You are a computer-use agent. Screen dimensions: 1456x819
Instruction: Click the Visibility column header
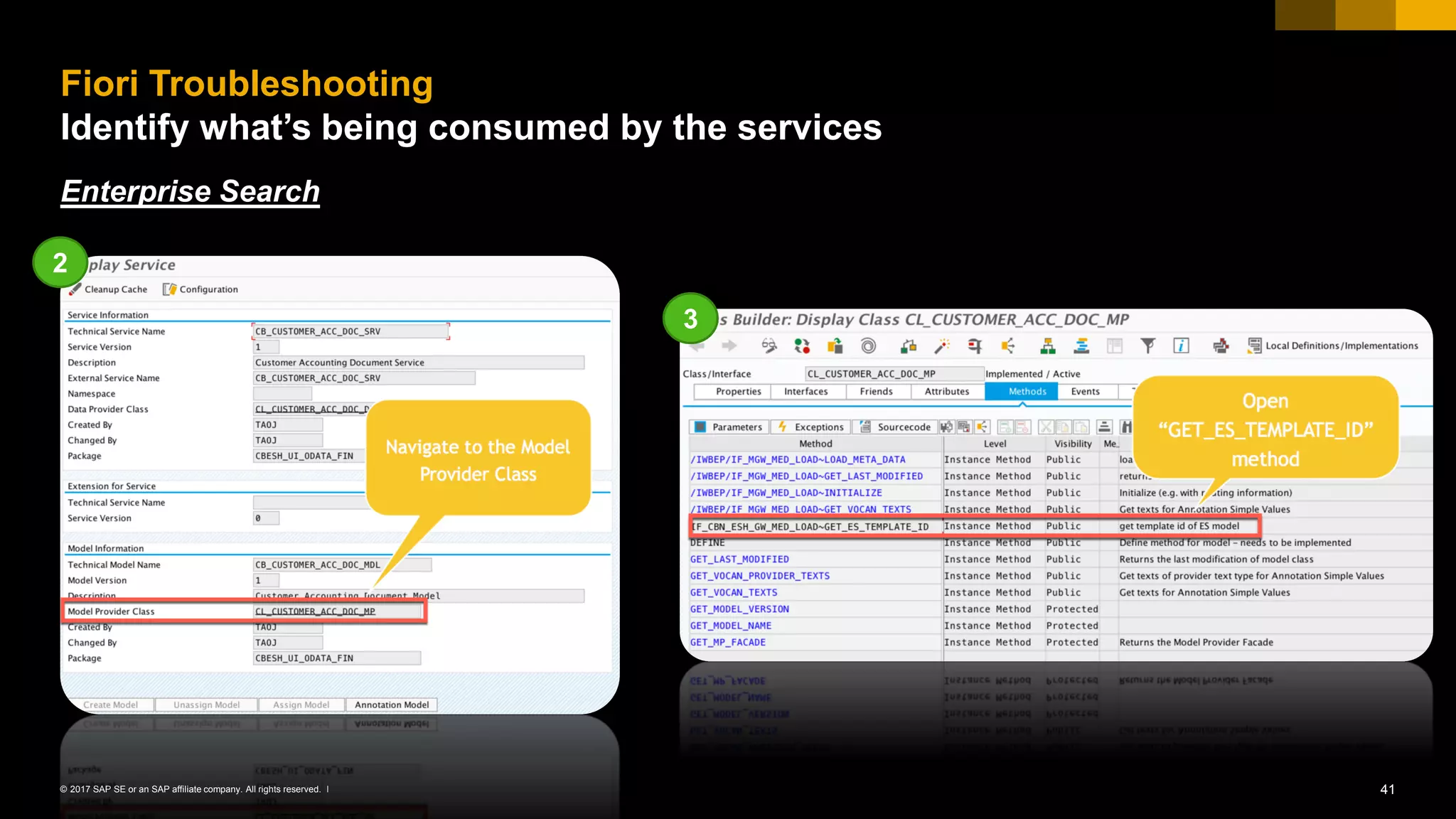[x=1073, y=444]
